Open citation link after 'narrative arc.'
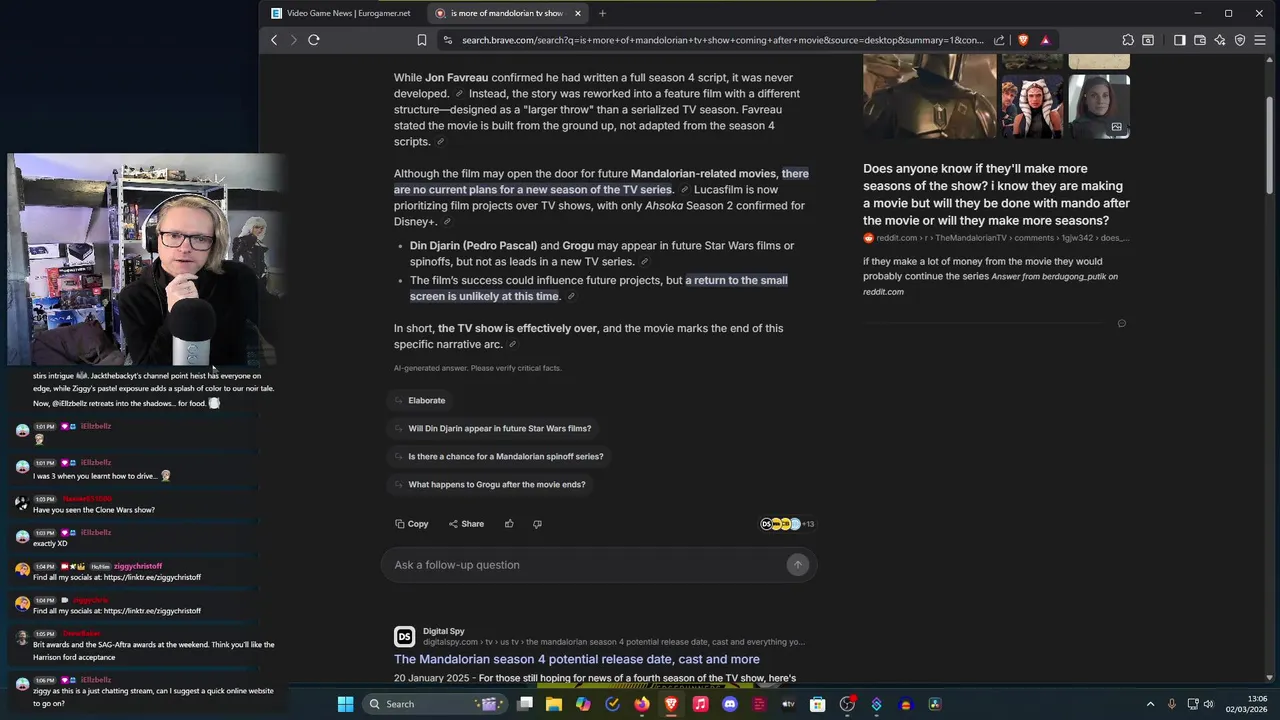1280x720 pixels. click(x=512, y=345)
